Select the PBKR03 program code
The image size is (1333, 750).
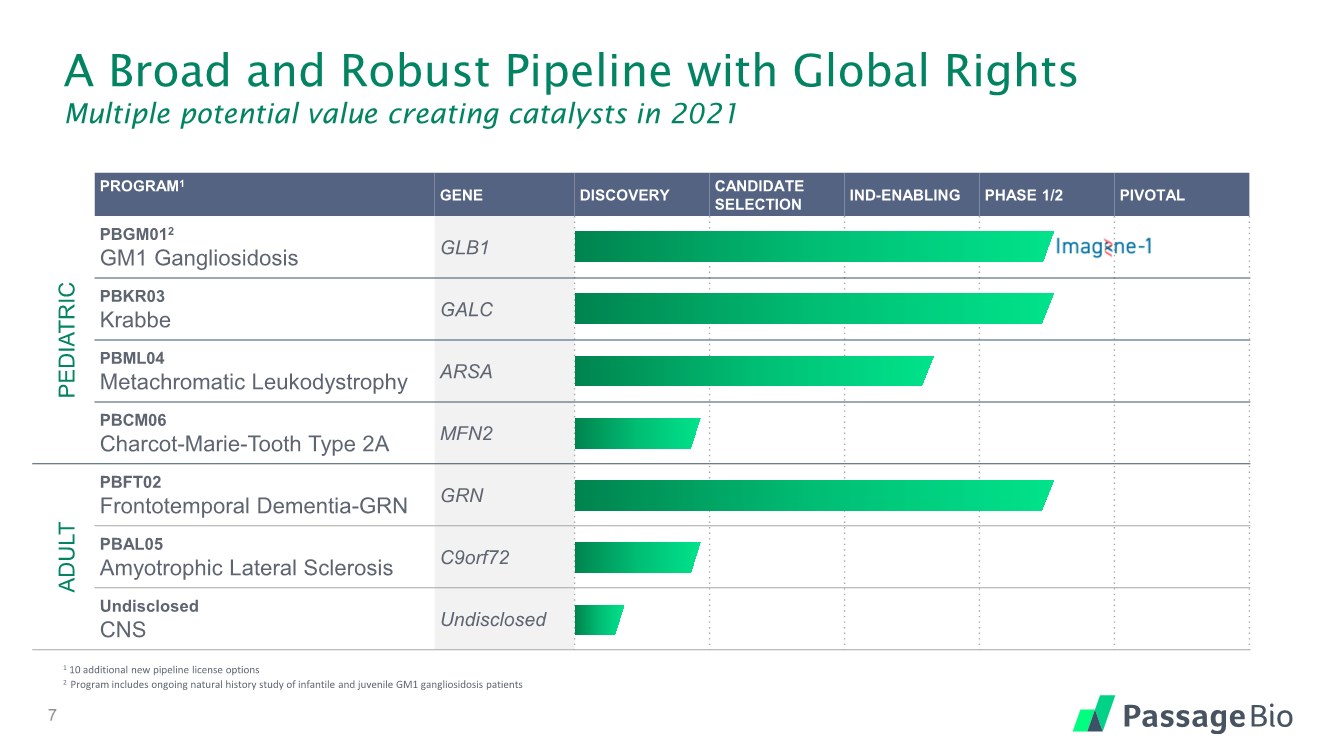(x=132, y=296)
